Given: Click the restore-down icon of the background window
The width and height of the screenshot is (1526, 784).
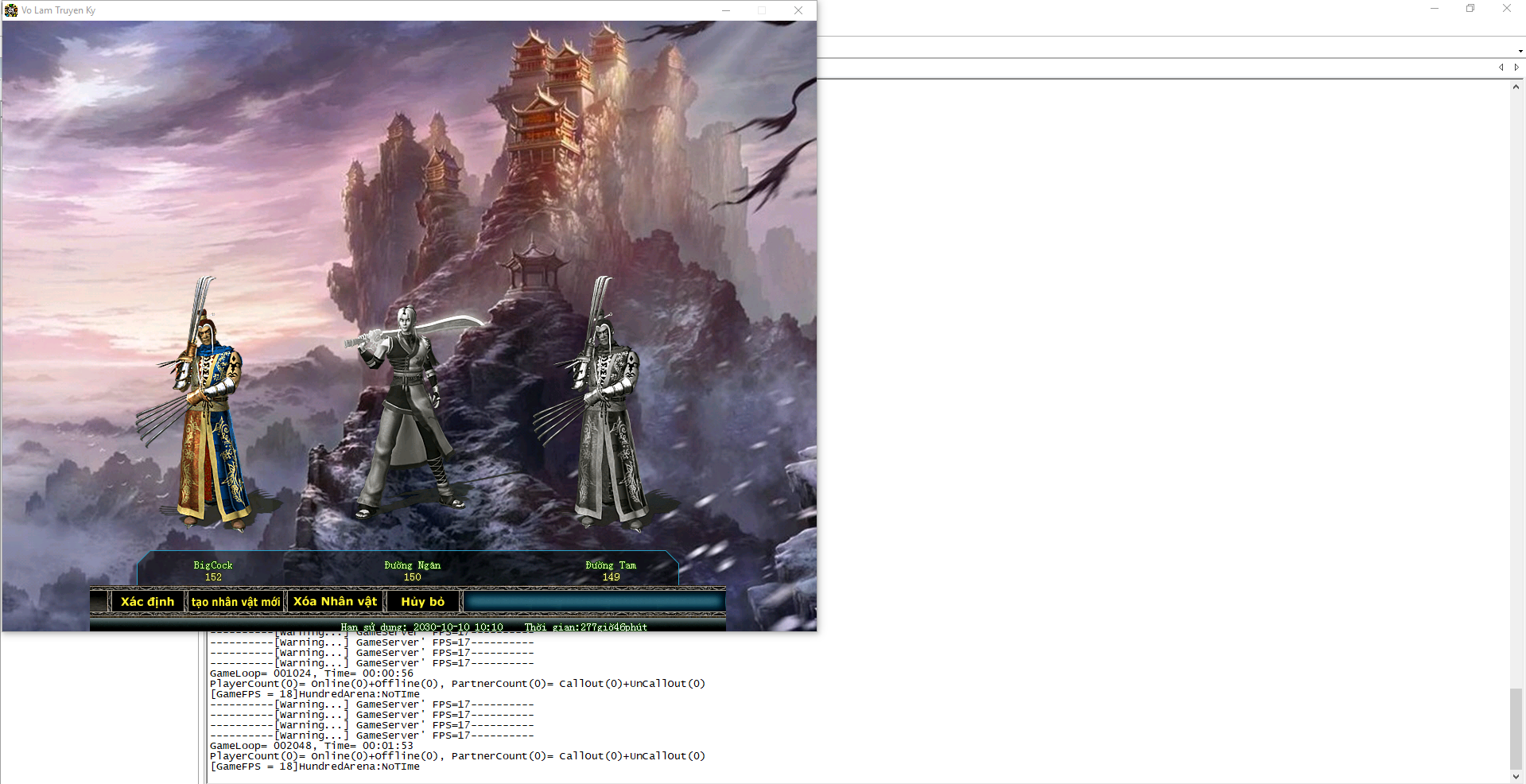Looking at the screenshot, I should pos(1470,8).
